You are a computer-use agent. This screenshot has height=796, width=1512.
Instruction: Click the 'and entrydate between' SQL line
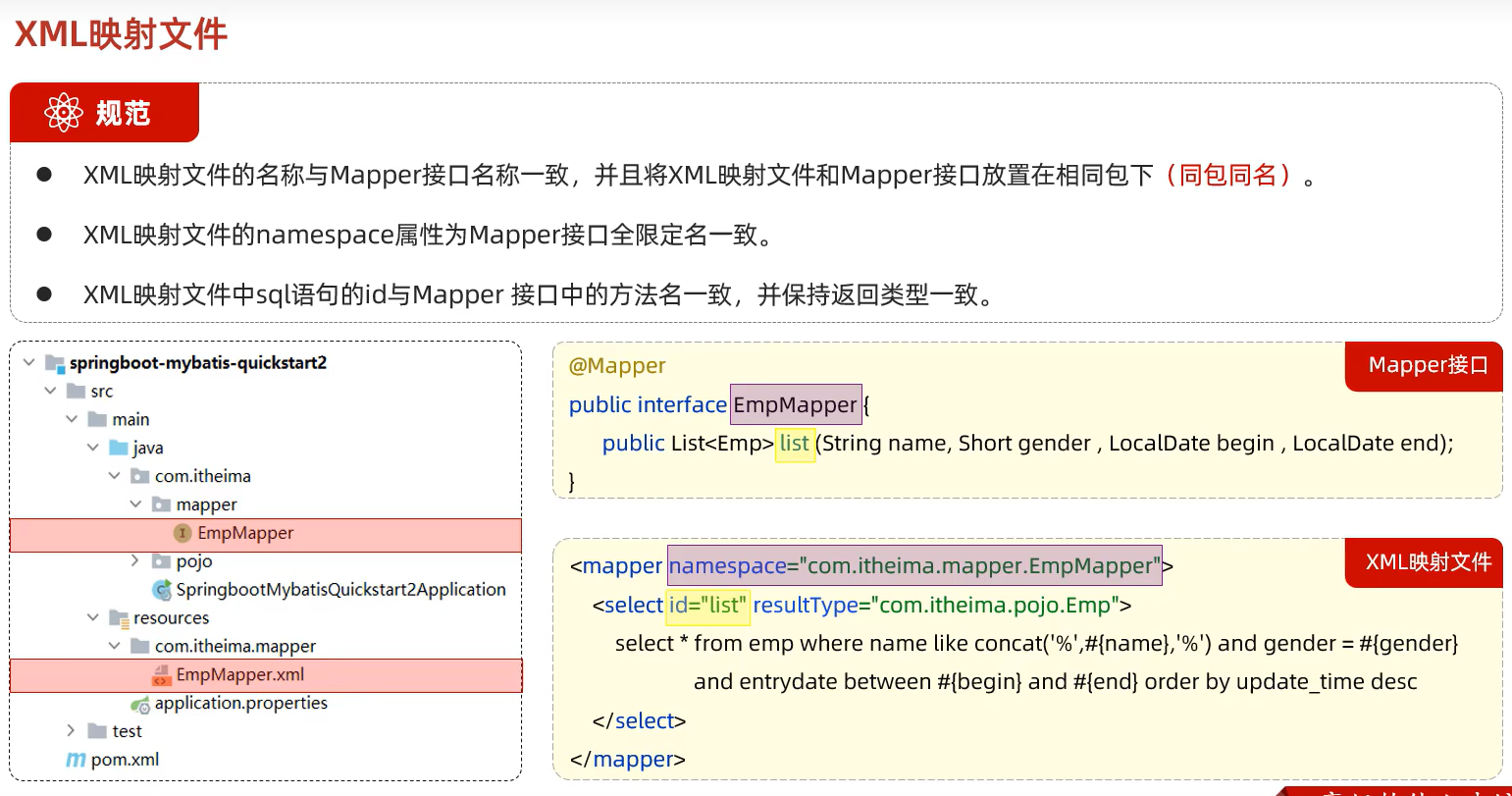pyautogui.click(x=1056, y=682)
